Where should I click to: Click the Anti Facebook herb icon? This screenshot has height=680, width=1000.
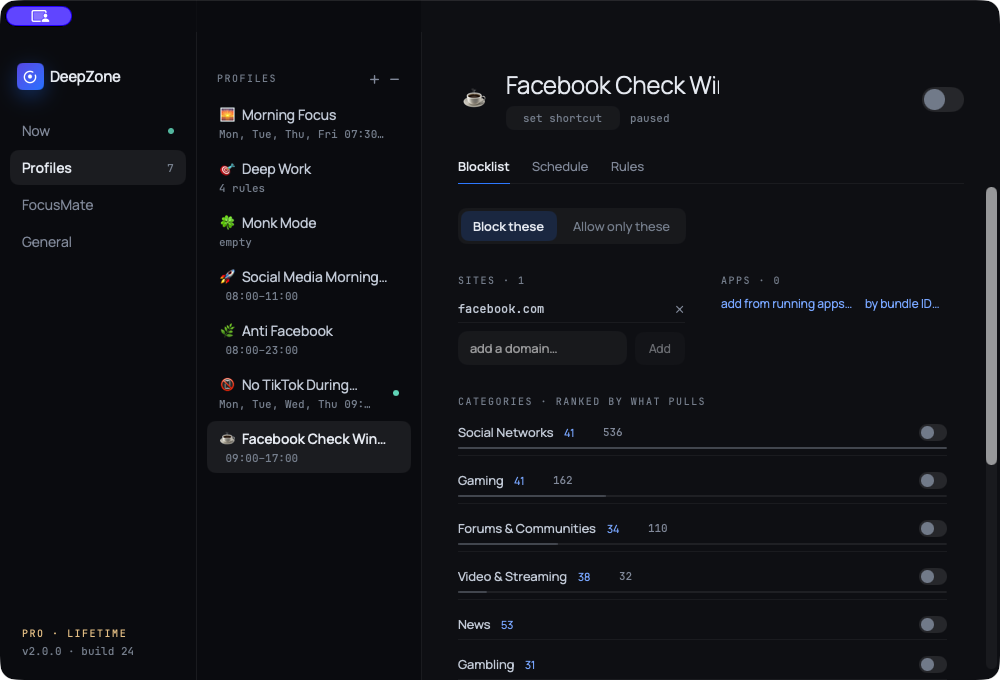click(227, 331)
